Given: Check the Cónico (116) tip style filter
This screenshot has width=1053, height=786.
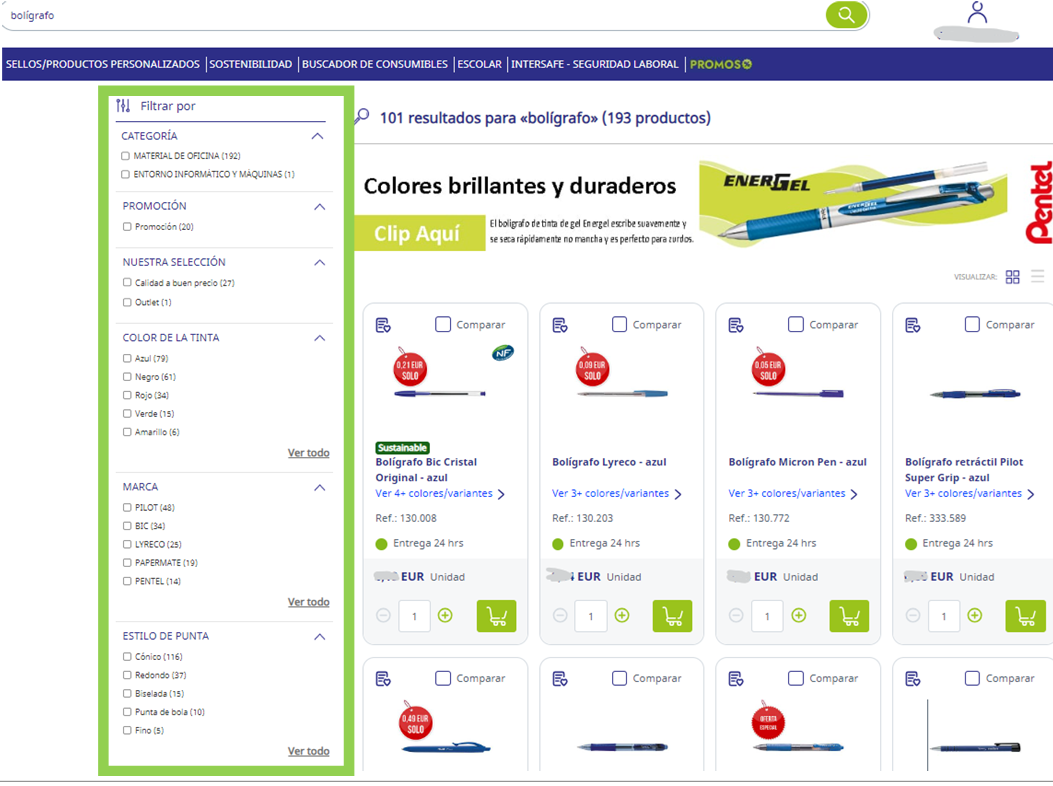Looking at the screenshot, I should pyautogui.click(x=127, y=657).
